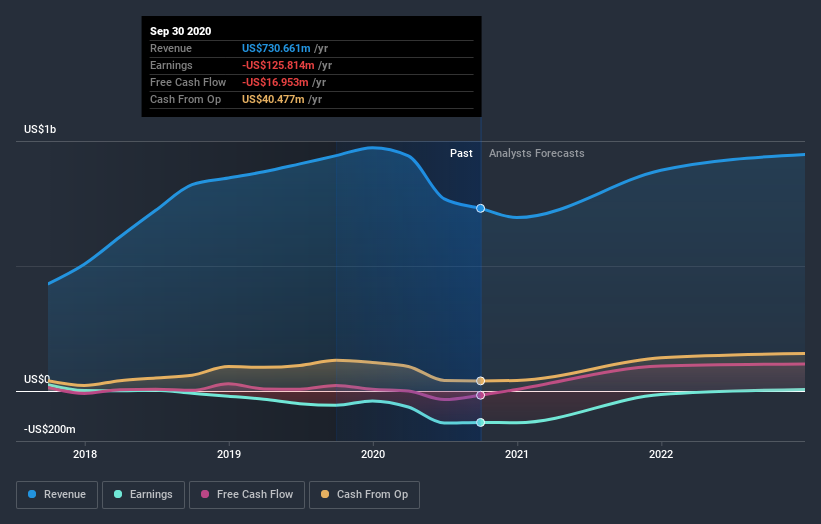Click the US$730.661m revenue value

pos(276,48)
